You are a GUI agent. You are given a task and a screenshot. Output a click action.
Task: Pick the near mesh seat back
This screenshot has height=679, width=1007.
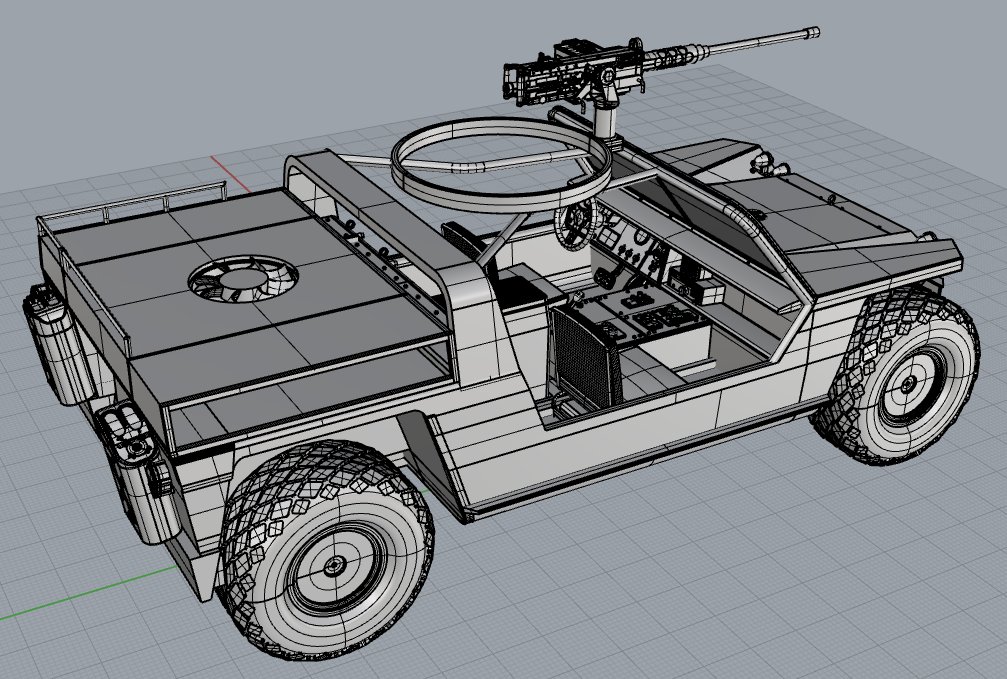pyautogui.click(x=585, y=358)
